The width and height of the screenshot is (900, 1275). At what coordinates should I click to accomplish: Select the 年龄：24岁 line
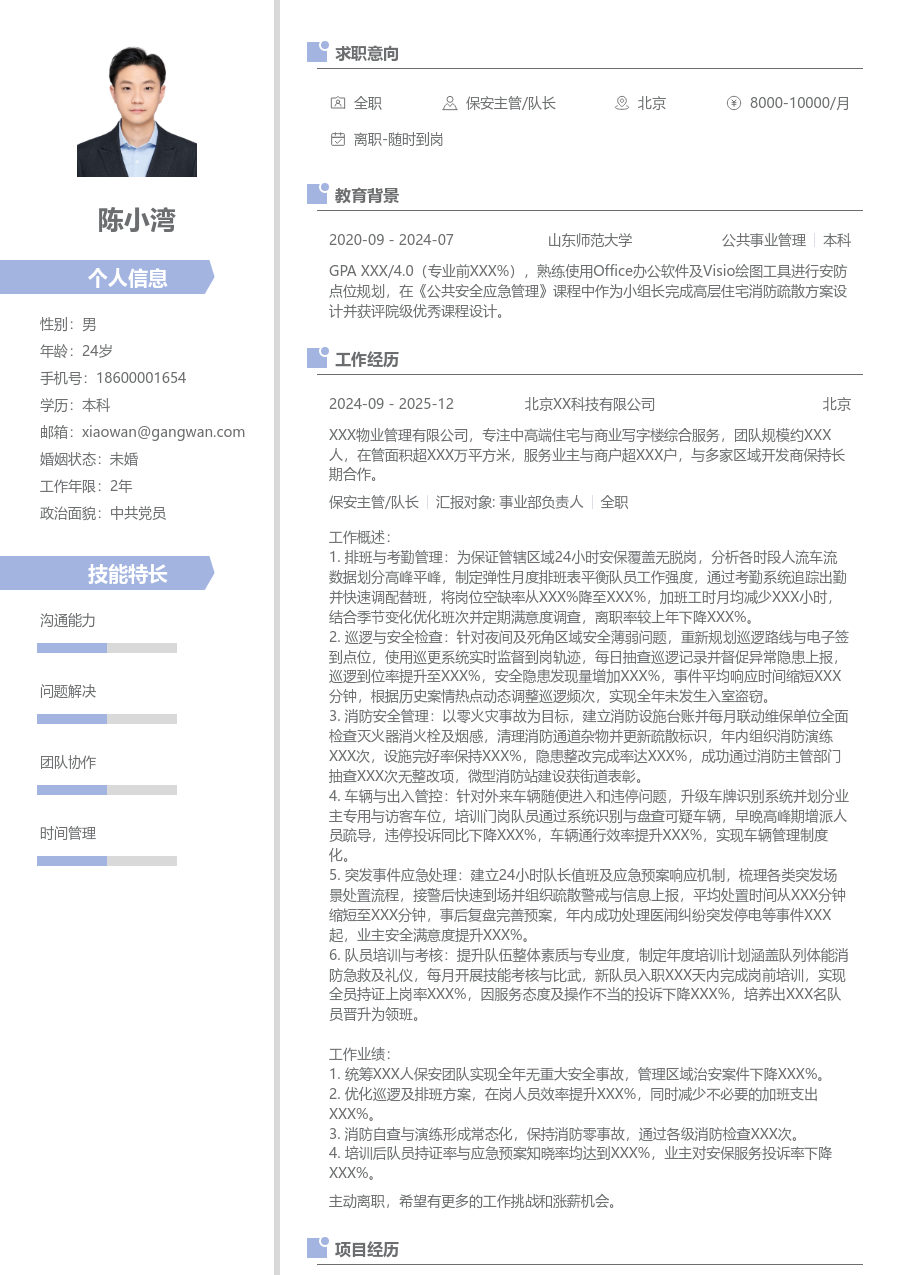[x=76, y=351]
